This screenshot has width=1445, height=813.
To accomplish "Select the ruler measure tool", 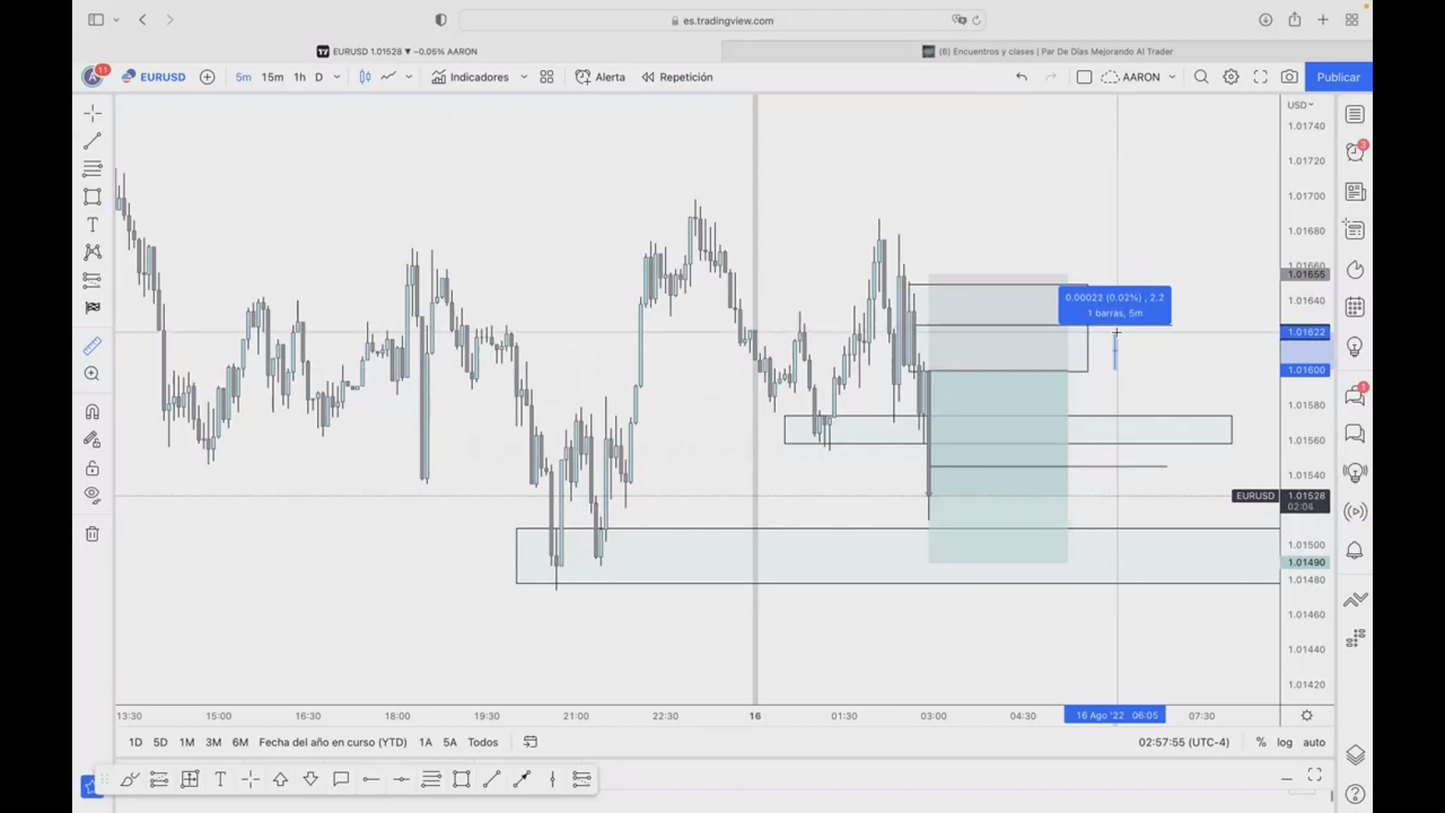I will pyautogui.click(x=92, y=346).
